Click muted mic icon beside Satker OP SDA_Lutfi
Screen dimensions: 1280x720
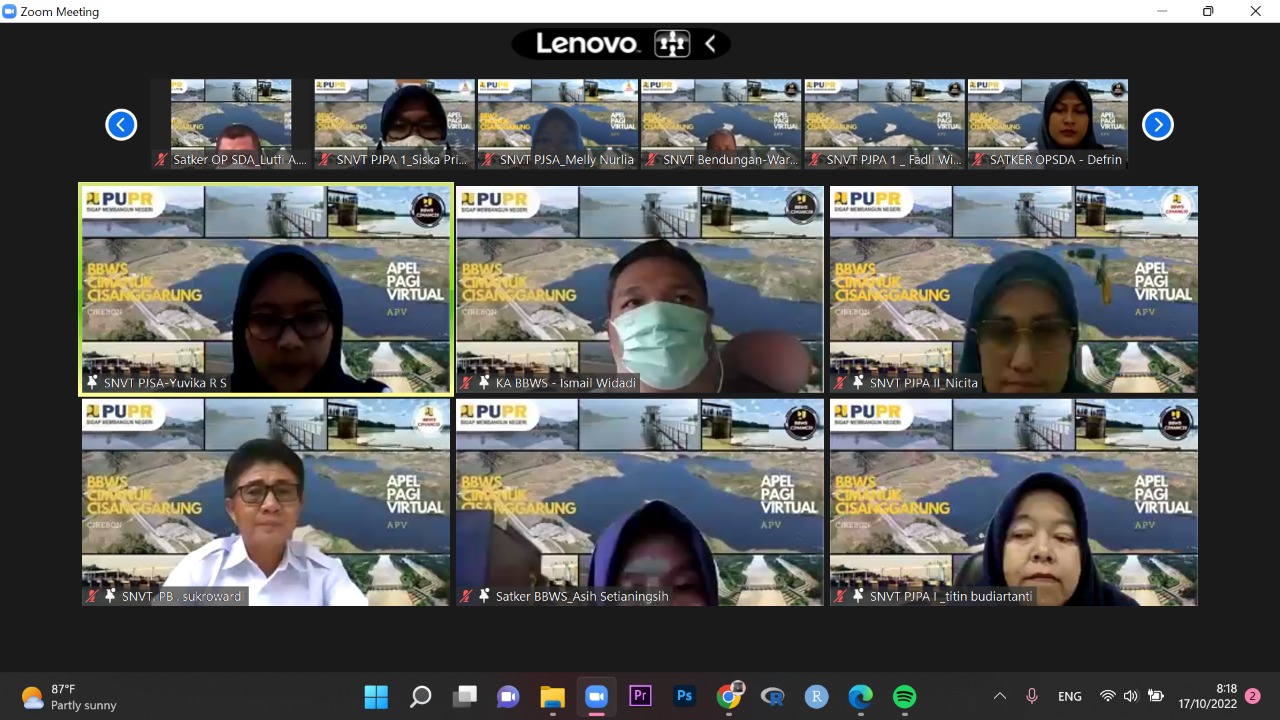click(161, 160)
